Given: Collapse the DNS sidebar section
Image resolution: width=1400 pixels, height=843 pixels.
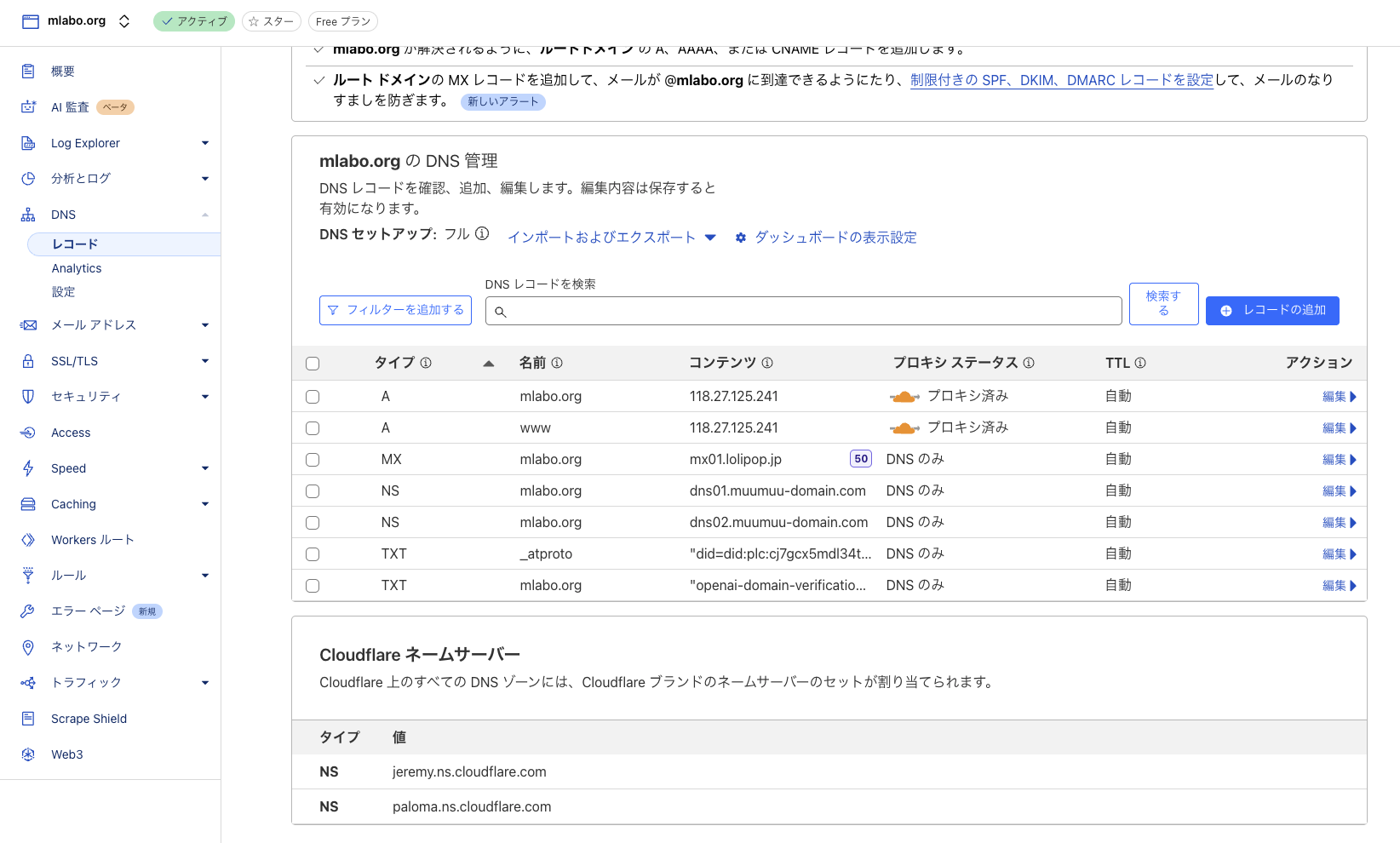Looking at the screenshot, I should (204, 215).
